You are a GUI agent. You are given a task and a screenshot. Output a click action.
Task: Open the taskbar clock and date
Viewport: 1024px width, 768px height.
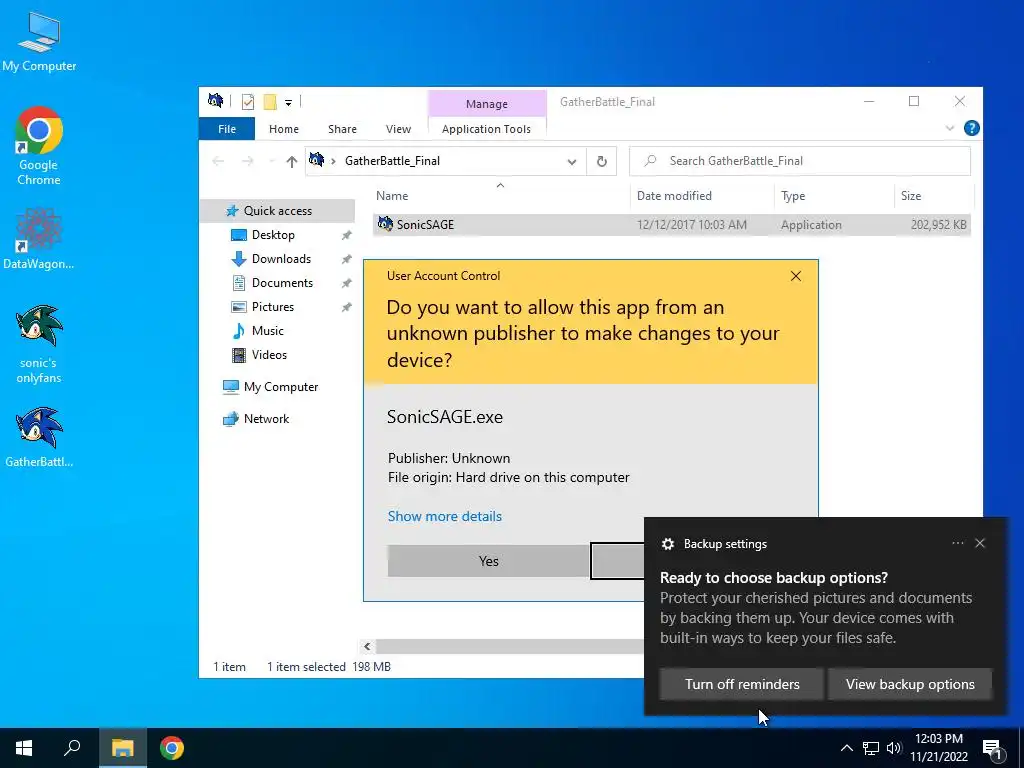click(938, 748)
